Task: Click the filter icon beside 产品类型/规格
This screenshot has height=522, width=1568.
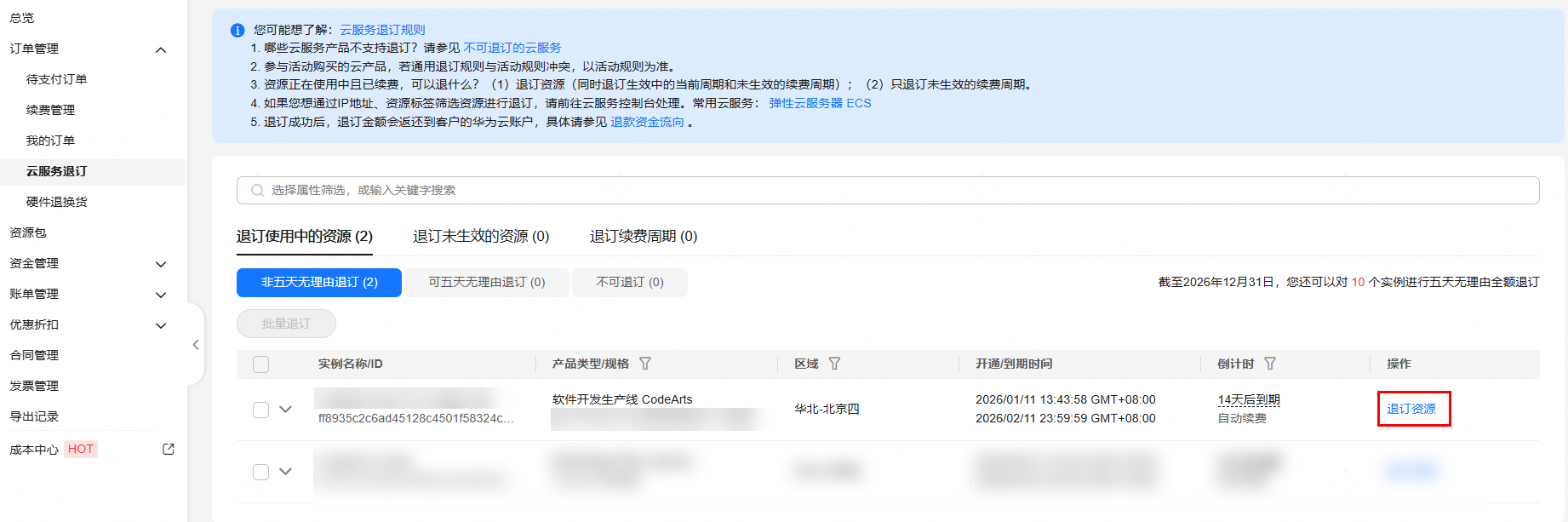Action: click(x=645, y=364)
